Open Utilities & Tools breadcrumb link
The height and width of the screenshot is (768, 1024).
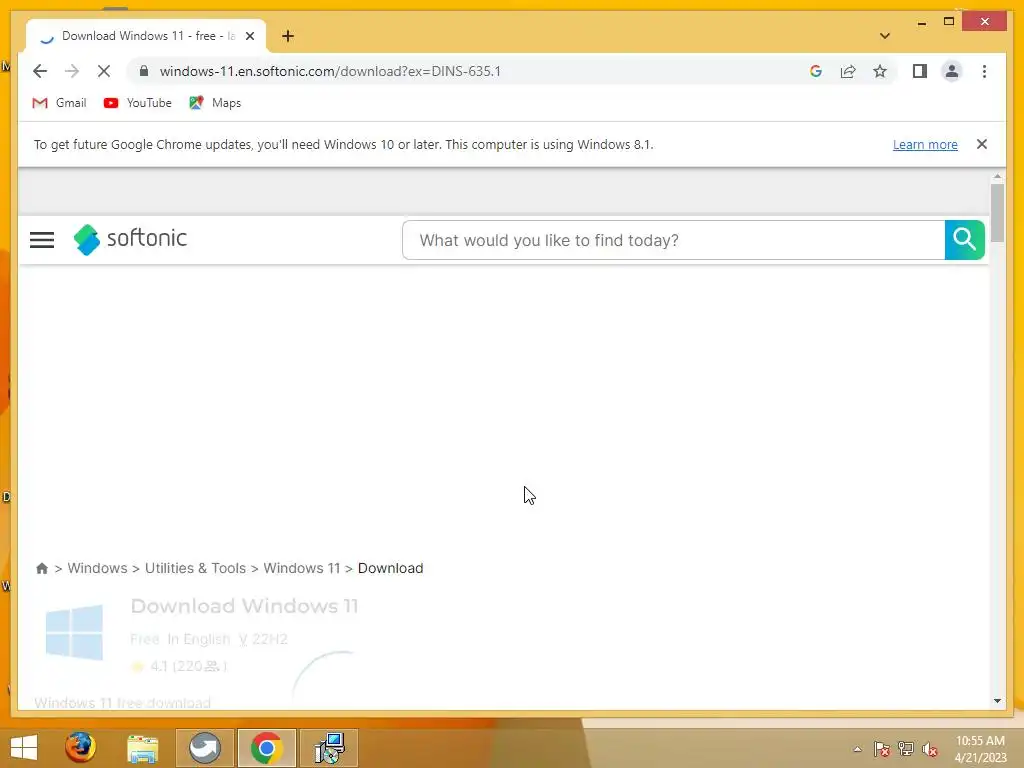(x=195, y=568)
